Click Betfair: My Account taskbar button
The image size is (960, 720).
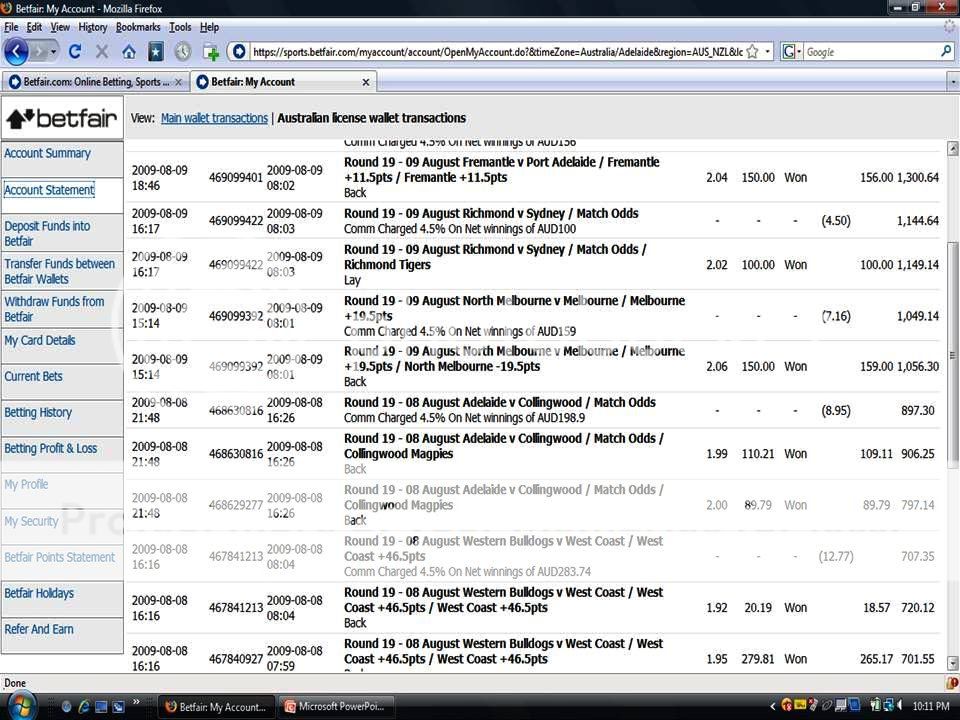(216, 707)
